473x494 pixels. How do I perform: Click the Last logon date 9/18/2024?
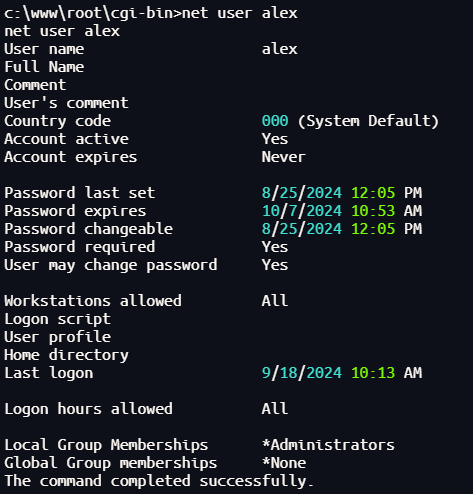coord(302,373)
